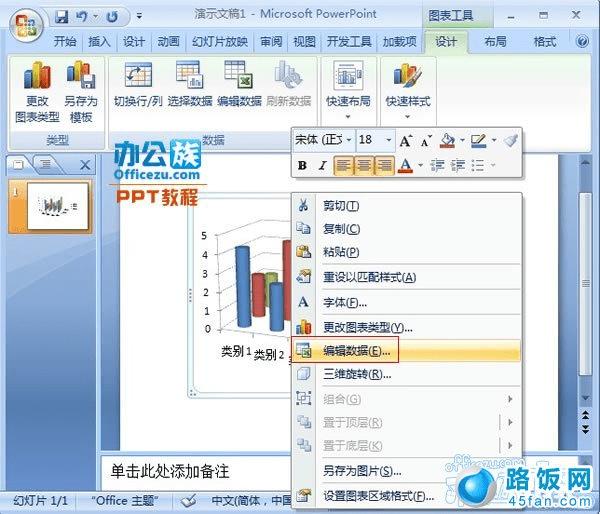Choose 重设以匹配样式(A) from context menu
This screenshot has width=600, height=514.
[406, 277]
